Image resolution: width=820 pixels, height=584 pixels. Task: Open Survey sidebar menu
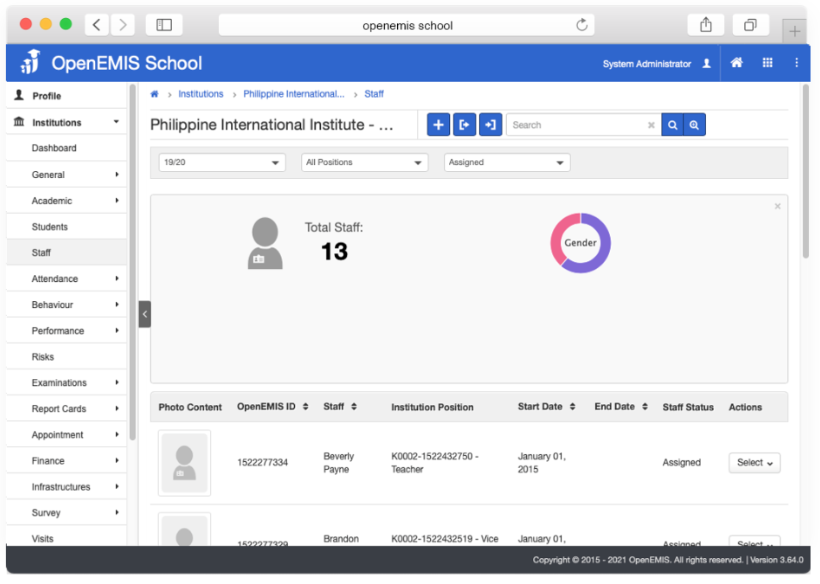[x=66, y=512]
